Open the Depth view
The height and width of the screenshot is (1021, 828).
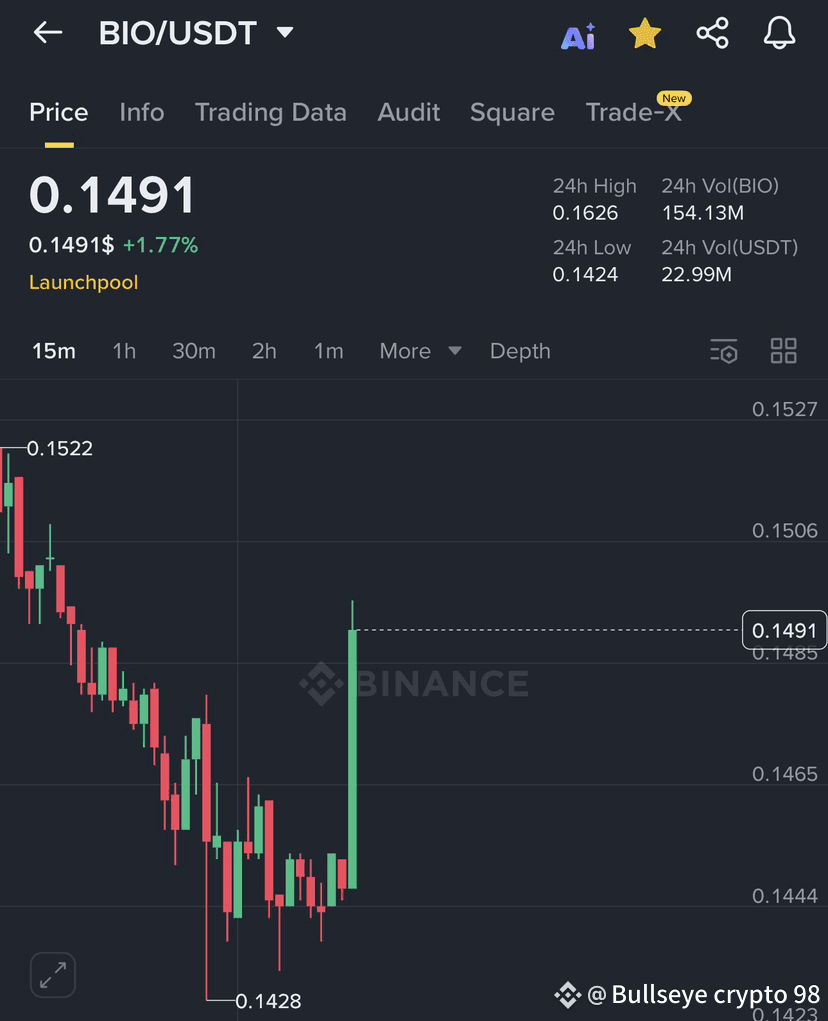point(520,351)
